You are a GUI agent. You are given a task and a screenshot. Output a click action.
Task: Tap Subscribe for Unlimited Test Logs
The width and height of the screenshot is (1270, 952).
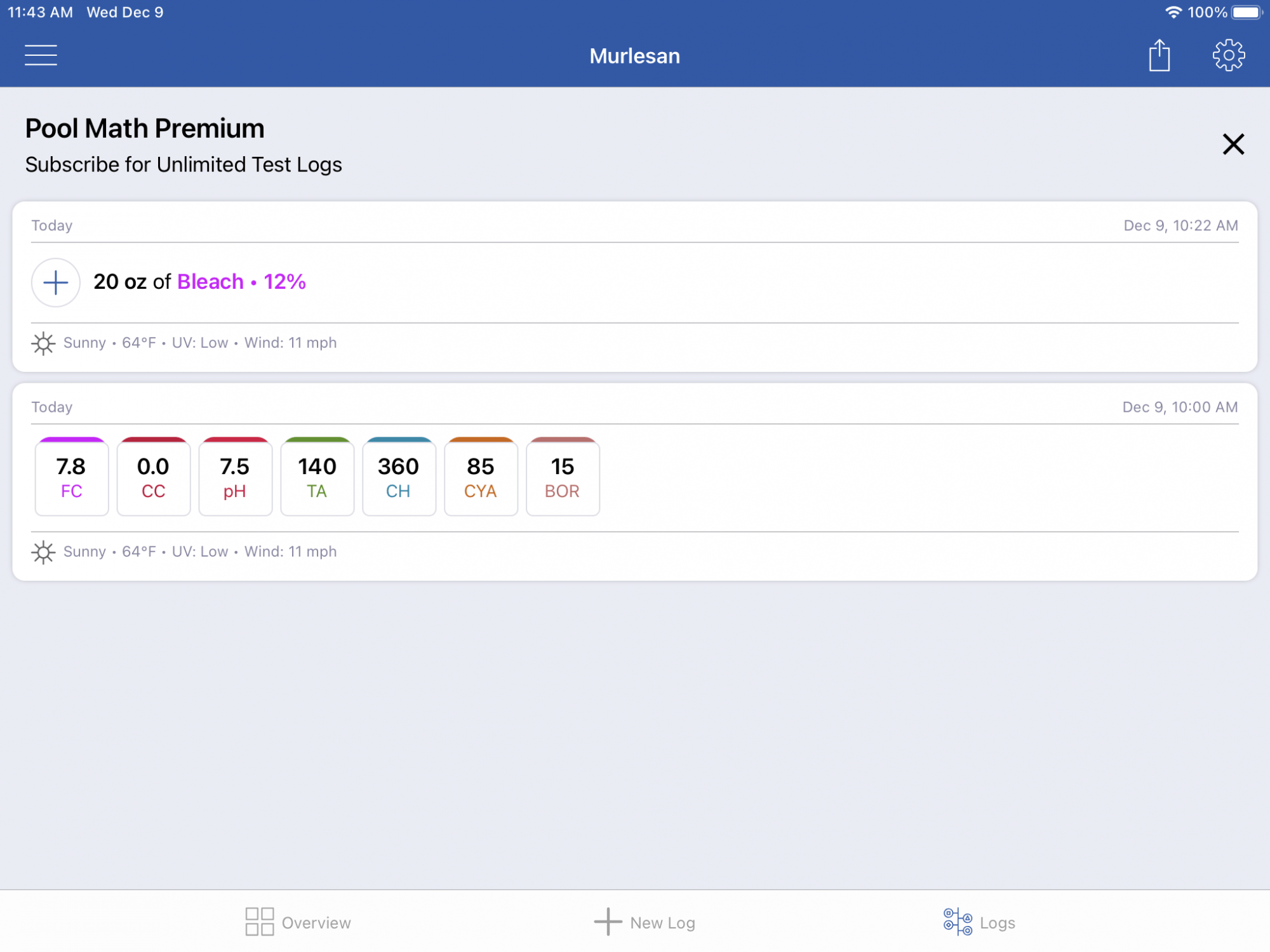pyautogui.click(x=184, y=164)
